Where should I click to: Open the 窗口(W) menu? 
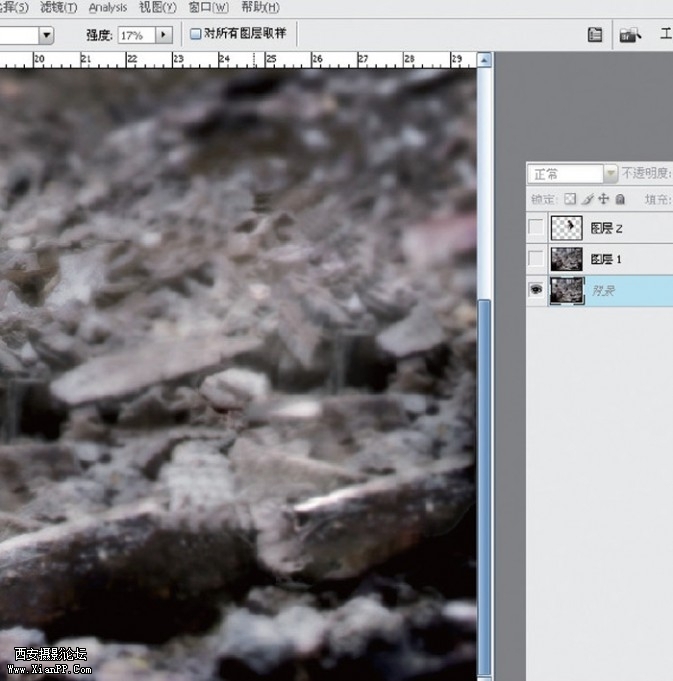pyautogui.click(x=208, y=7)
